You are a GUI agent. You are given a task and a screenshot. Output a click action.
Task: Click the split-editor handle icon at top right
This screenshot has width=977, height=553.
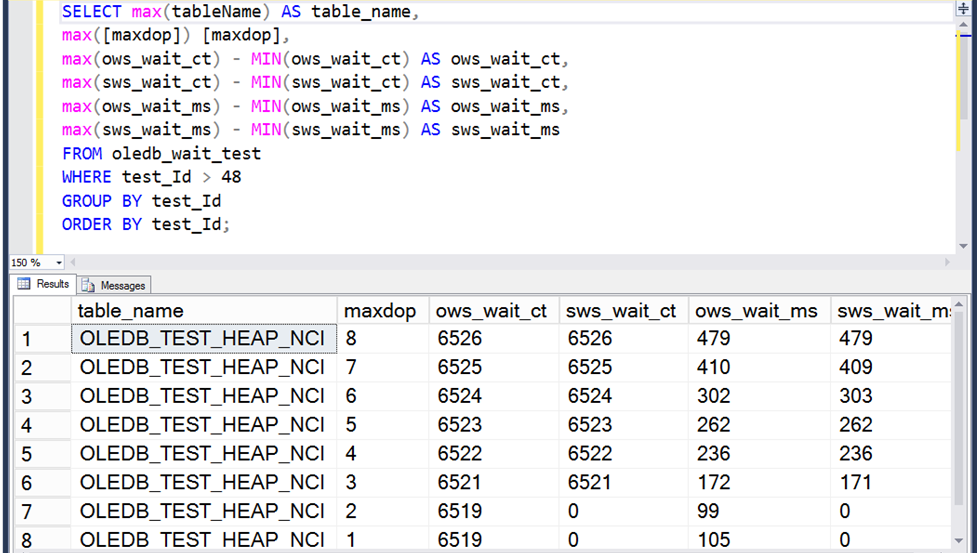pyautogui.click(x=963, y=8)
